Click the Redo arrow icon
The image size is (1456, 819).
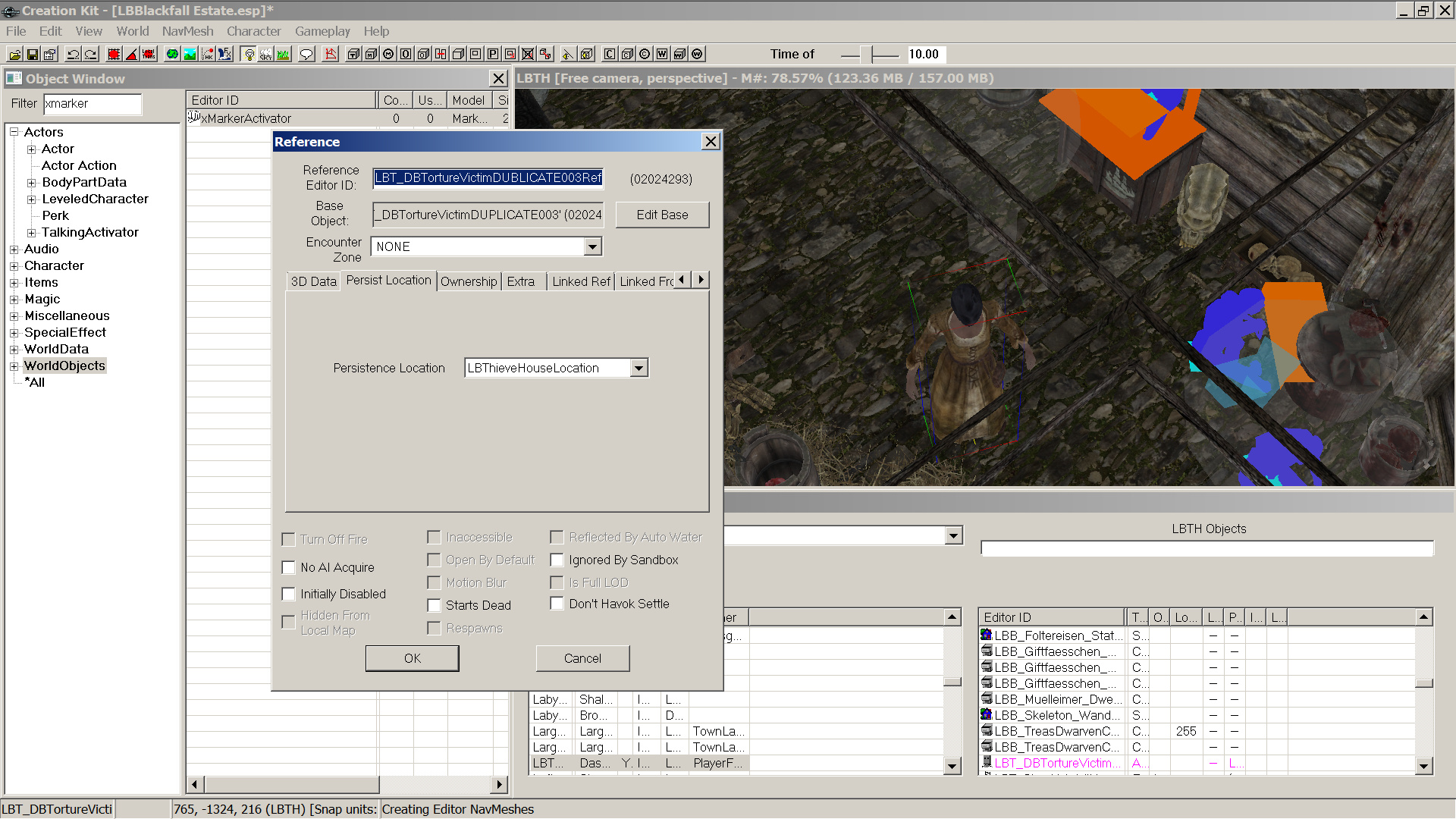tap(91, 55)
